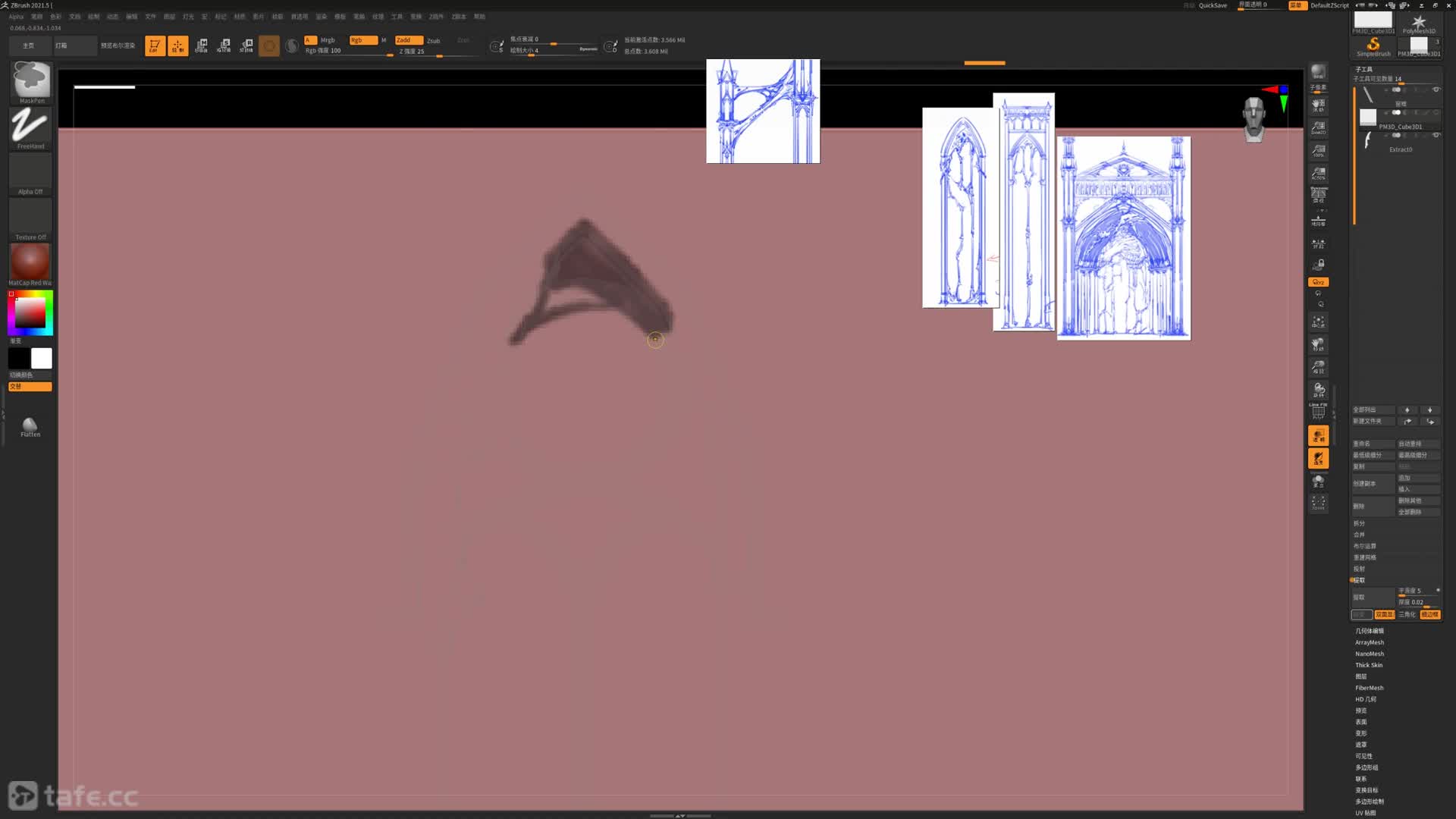Toggle visibility eye of PM3D_Cube3D1 subtool
This screenshot has height=819, width=1456.
coord(1436,112)
